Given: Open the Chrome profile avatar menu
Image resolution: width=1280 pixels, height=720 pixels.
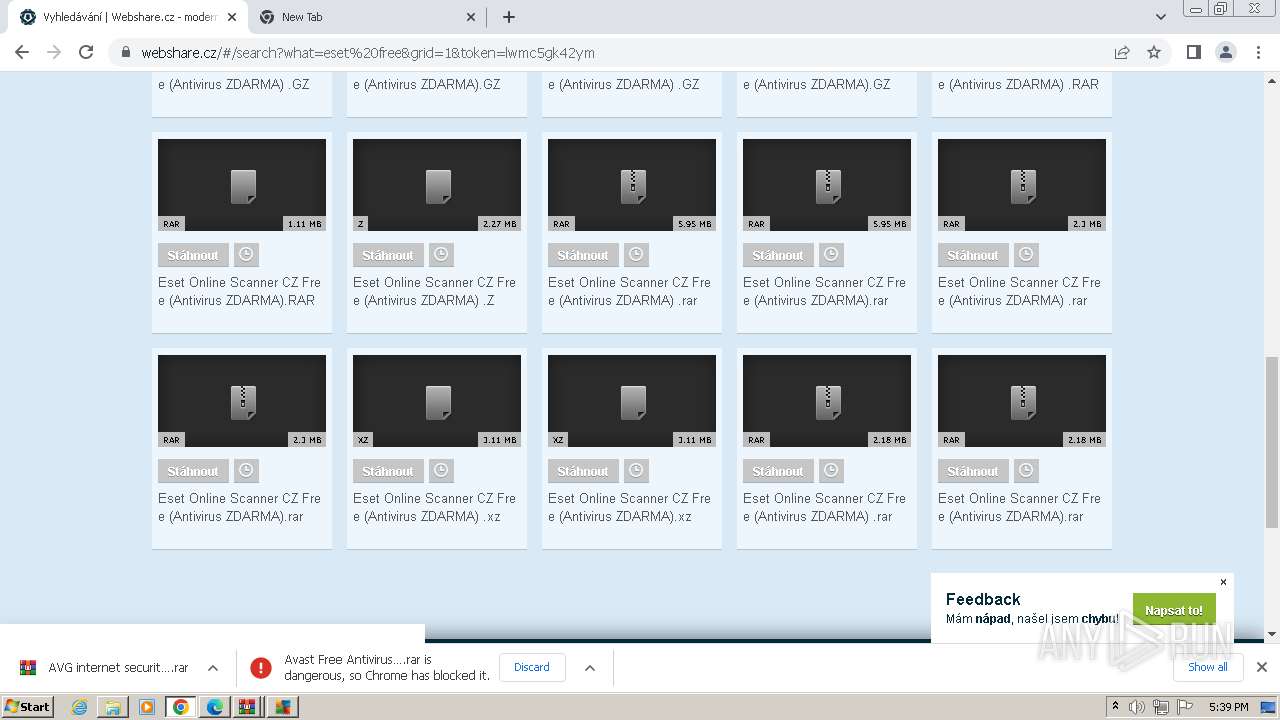Looking at the screenshot, I should click(x=1225, y=52).
